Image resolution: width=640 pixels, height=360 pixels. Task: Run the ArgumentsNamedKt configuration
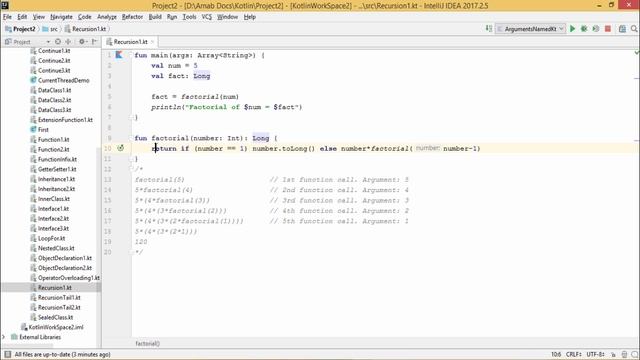tap(572, 29)
